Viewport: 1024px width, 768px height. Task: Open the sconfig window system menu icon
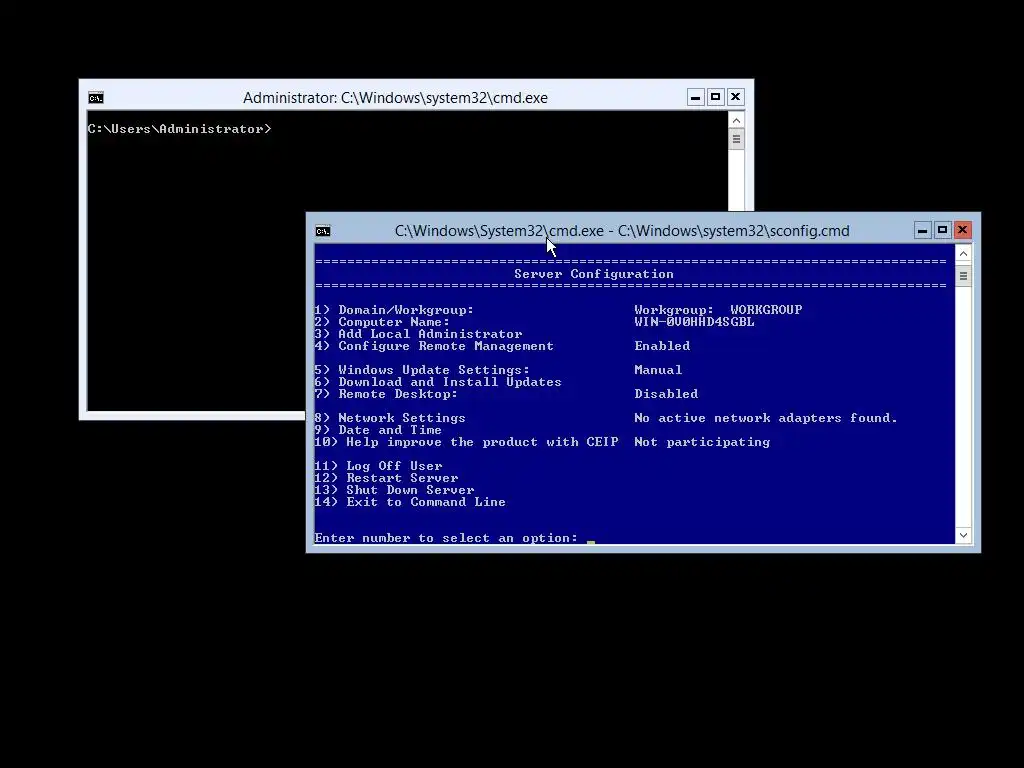[x=323, y=231]
